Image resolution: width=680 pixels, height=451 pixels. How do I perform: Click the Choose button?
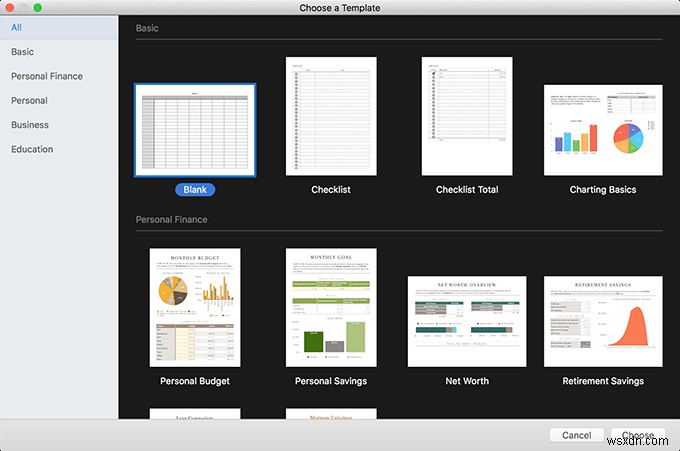(638, 435)
